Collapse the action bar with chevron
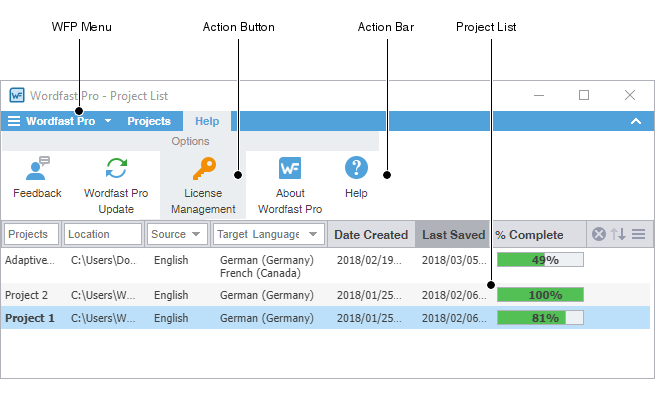 (636, 122)
